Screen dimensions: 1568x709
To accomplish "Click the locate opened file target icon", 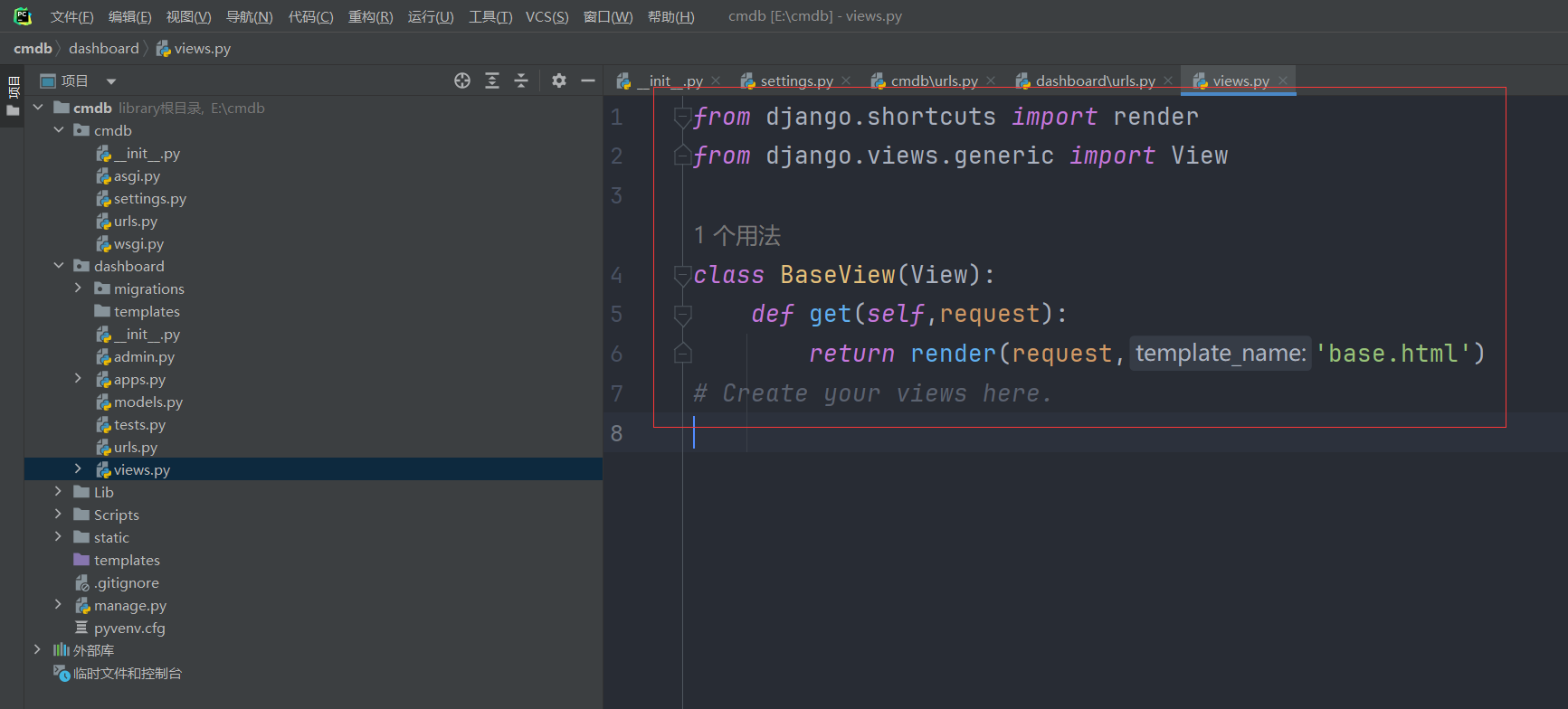I will (462, 80).
